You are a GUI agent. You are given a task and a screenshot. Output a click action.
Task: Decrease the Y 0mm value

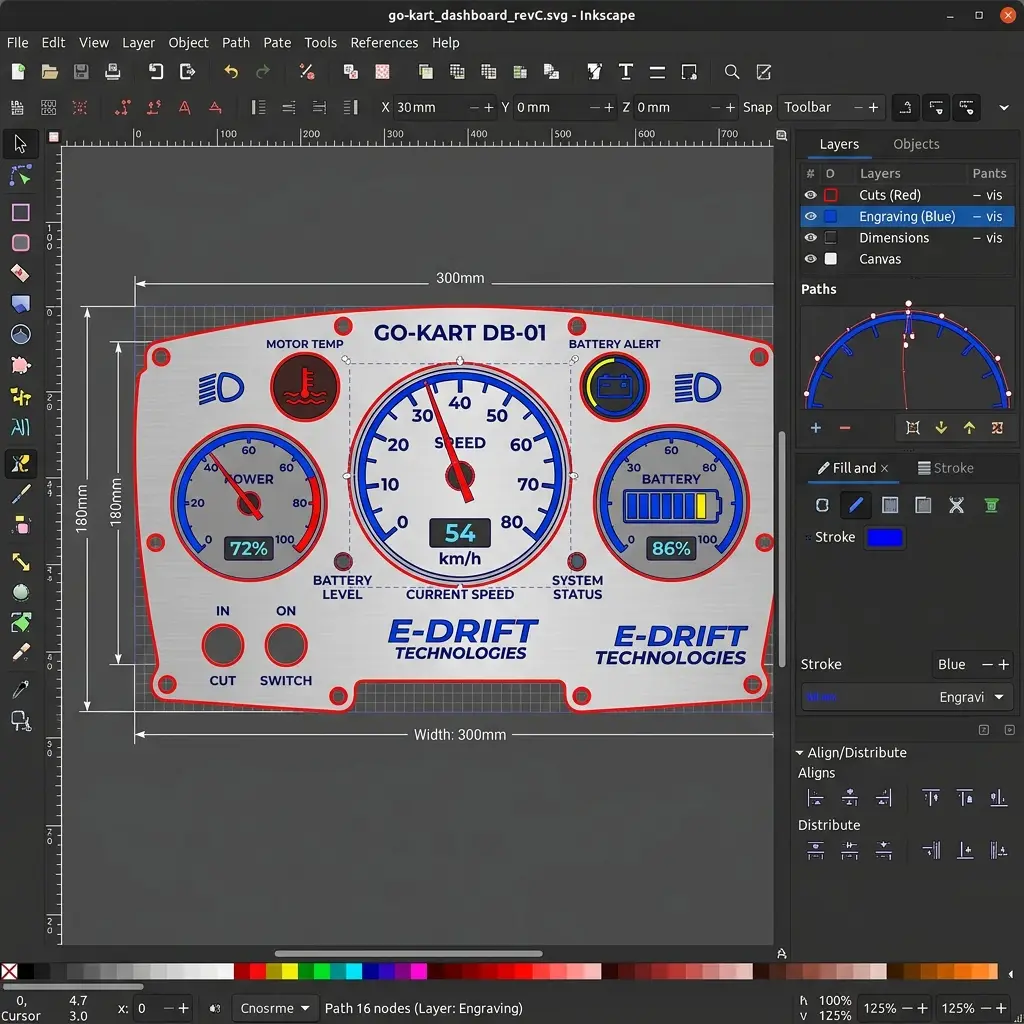pyautogui.click(x=594, y=108)
